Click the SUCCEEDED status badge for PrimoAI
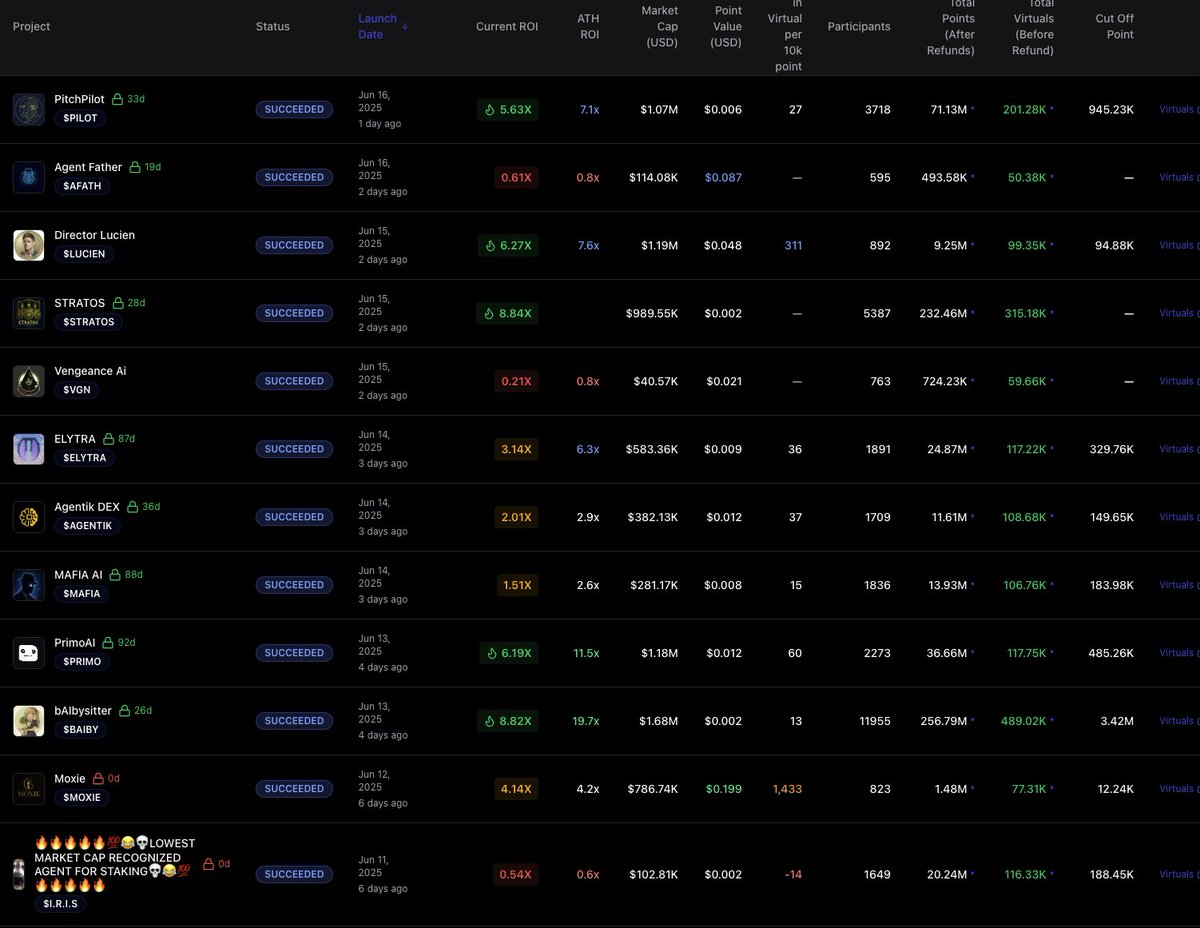1200x928 pixels. pos(294,653)
